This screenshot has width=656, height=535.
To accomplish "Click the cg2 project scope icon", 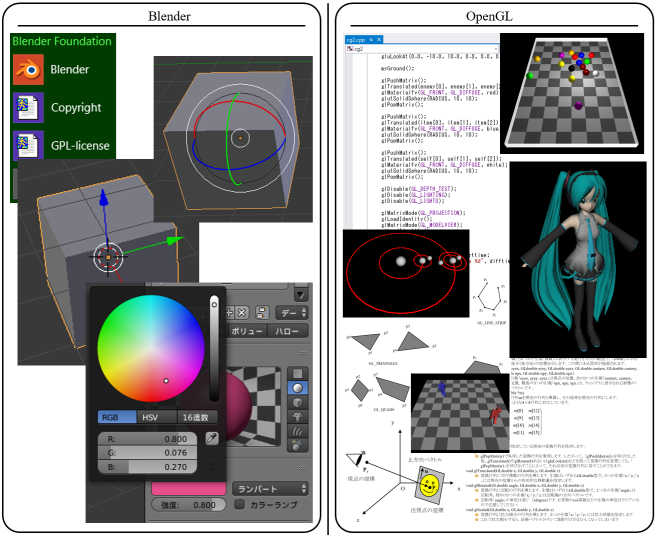I will point(350,49).
